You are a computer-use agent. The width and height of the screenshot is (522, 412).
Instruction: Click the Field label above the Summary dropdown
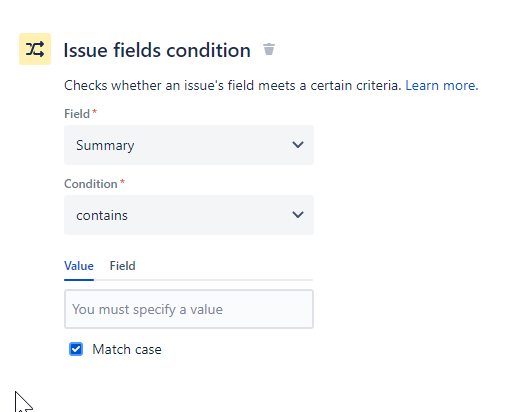coord(77,114)
